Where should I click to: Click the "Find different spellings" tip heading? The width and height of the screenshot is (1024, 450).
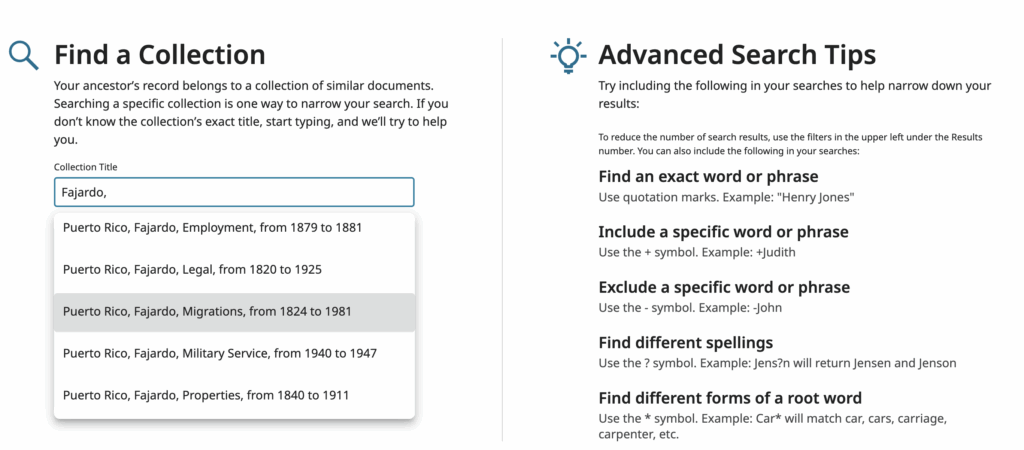[685, 342]
